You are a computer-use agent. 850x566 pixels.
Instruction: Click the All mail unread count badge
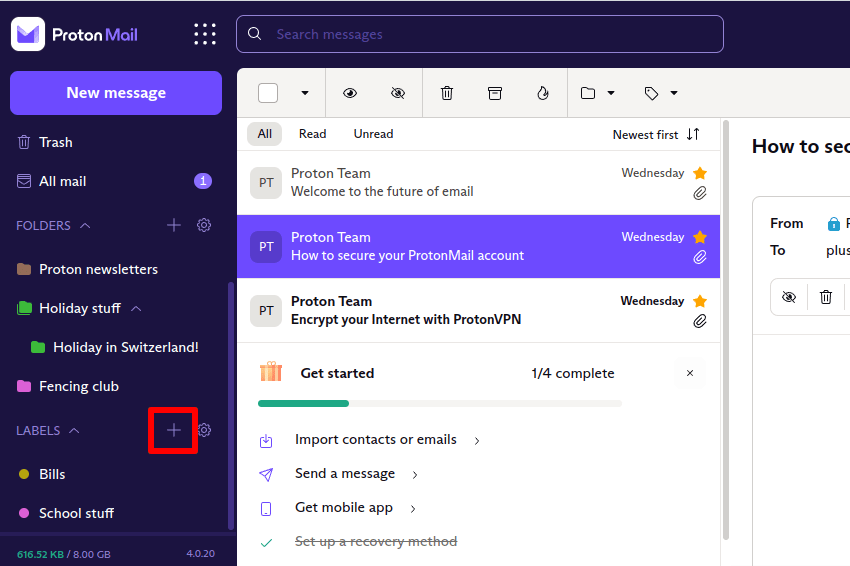[x=203, y=181]
